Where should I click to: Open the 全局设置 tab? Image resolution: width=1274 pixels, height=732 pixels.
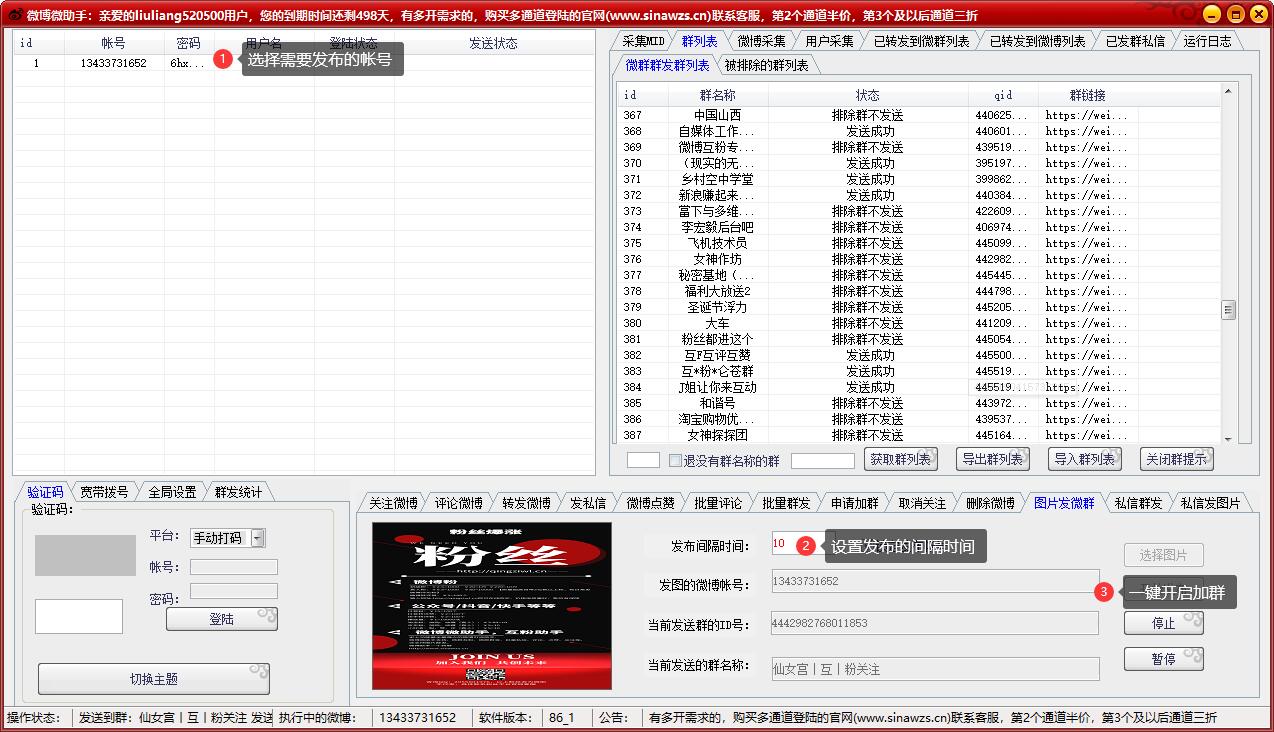tap(172, 492)
